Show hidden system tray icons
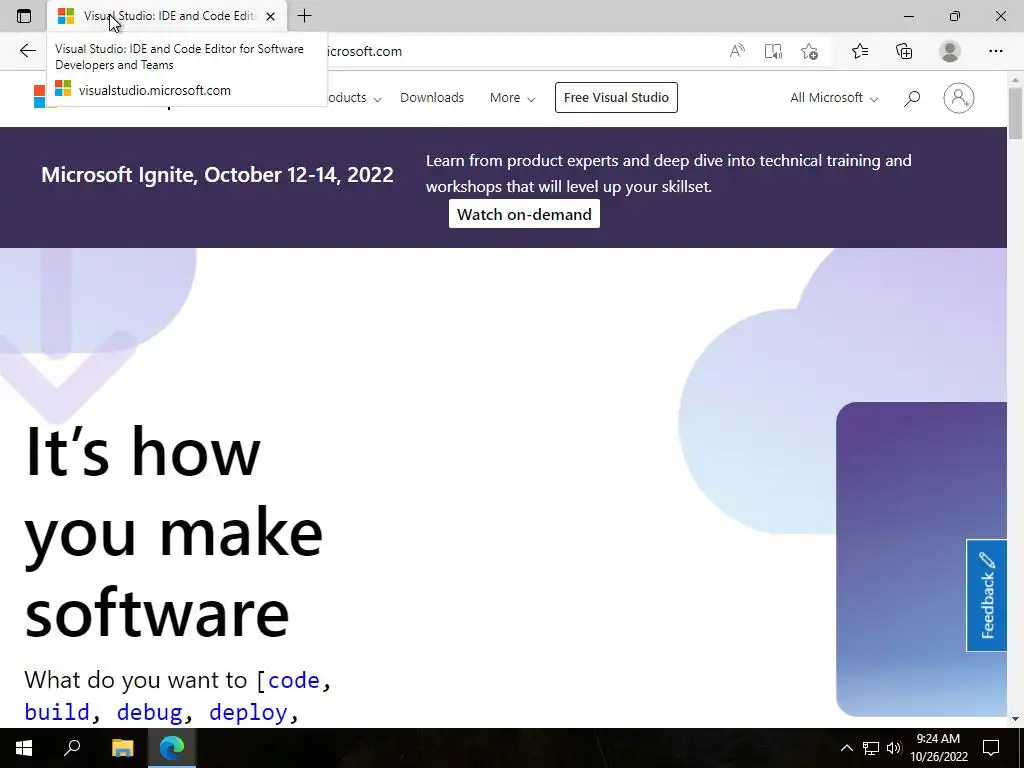 click(x=846, y=748)
